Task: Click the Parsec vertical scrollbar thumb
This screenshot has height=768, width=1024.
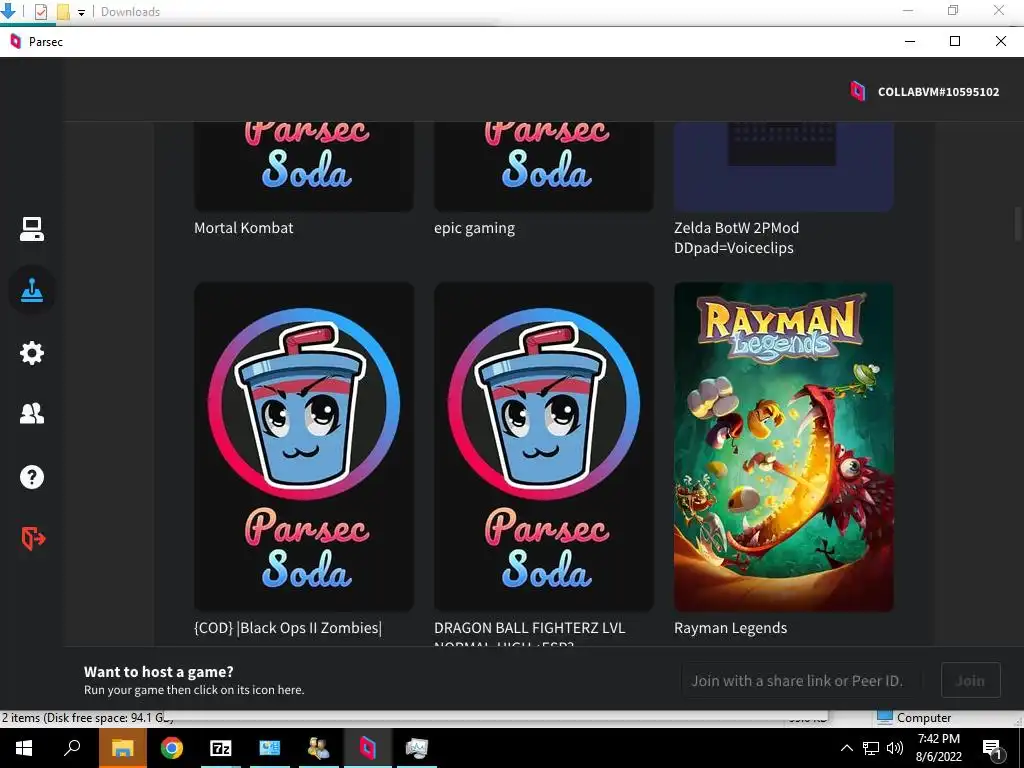Action: (x=1017, y=224)
